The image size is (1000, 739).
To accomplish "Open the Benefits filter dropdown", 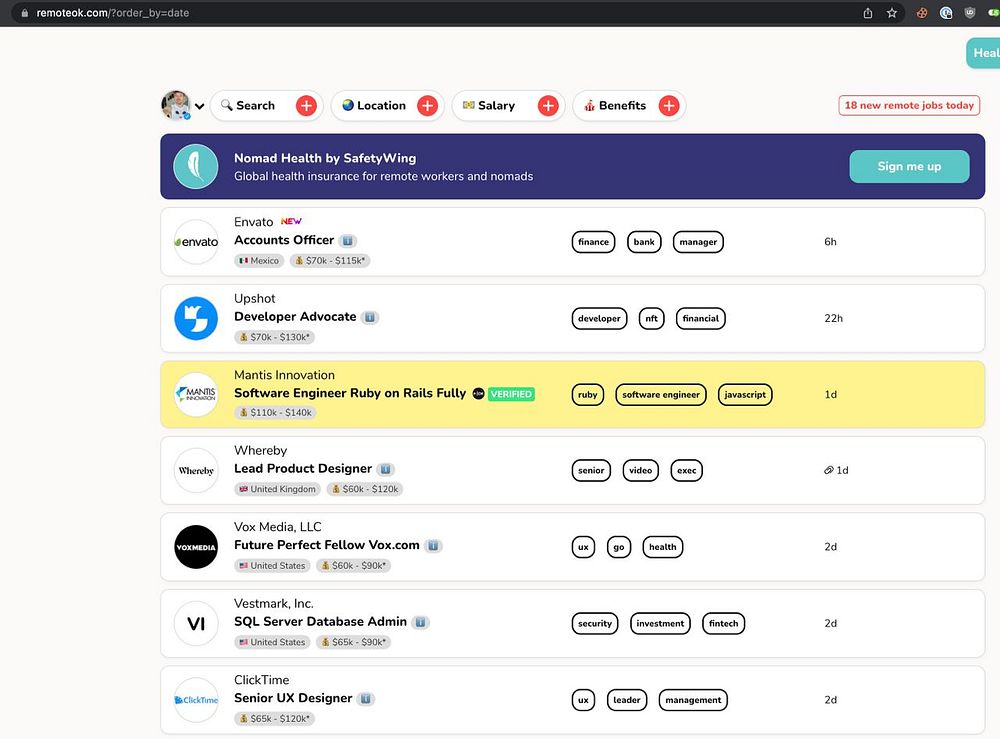I will click(x=629, y=106).
